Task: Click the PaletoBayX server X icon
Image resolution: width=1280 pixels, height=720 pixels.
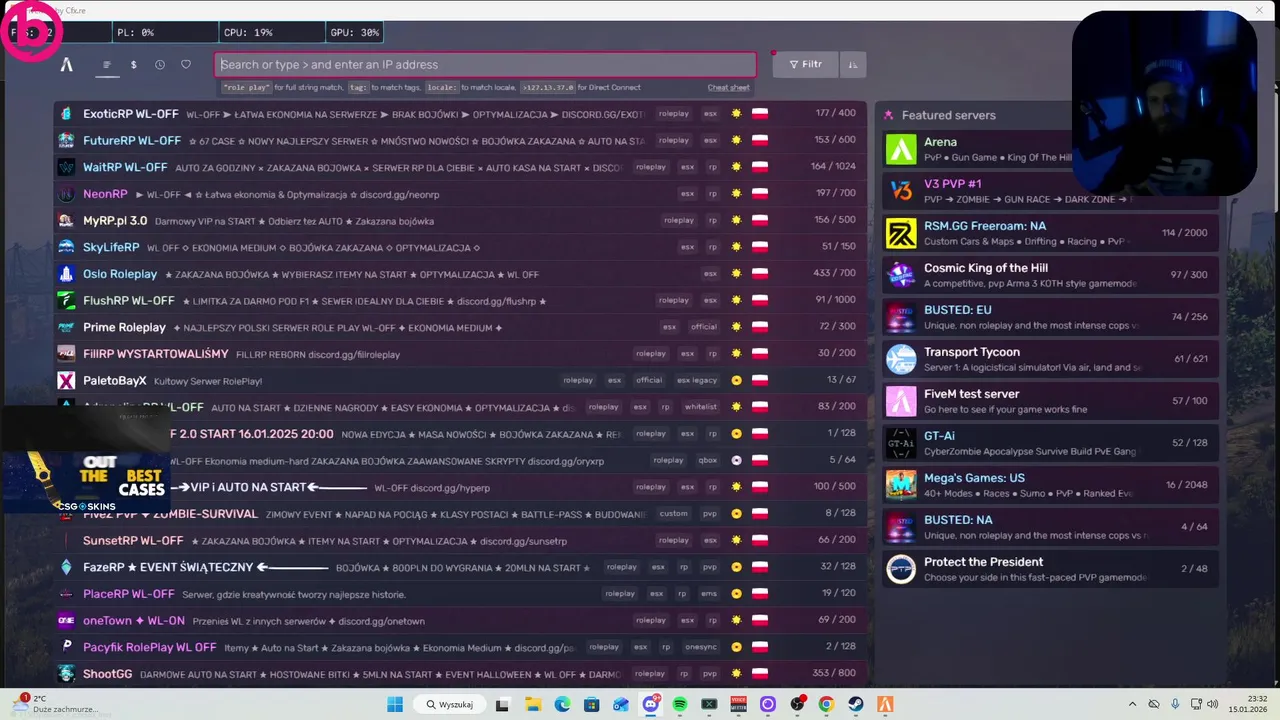Action: tap(66, 381)
